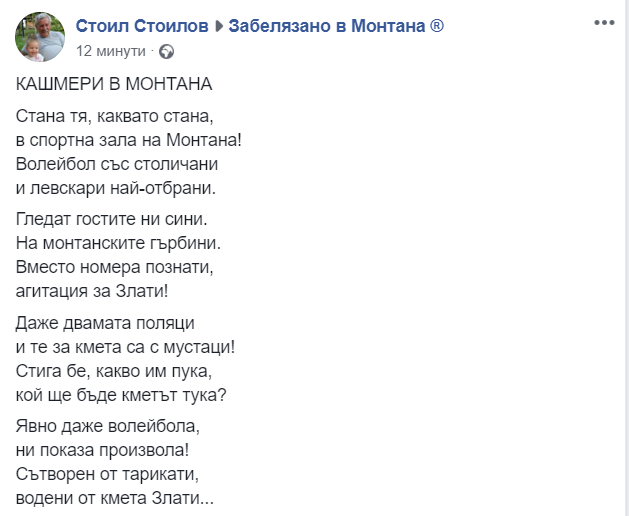Click the line "Волейбол със столичани"
Image resolution: width=629 pixels, height=516 pixels.
point(117,165)
